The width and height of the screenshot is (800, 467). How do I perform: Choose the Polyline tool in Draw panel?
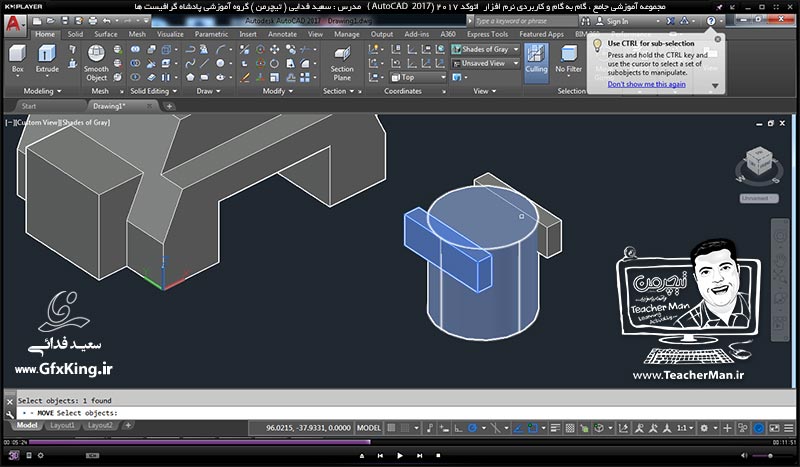[x=190, y=50]
